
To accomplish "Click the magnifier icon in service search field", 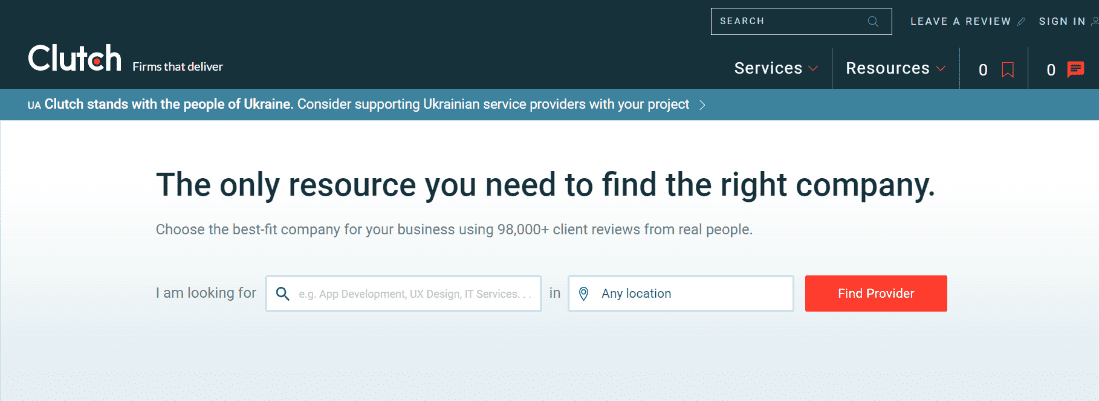I will pos(283,294).
